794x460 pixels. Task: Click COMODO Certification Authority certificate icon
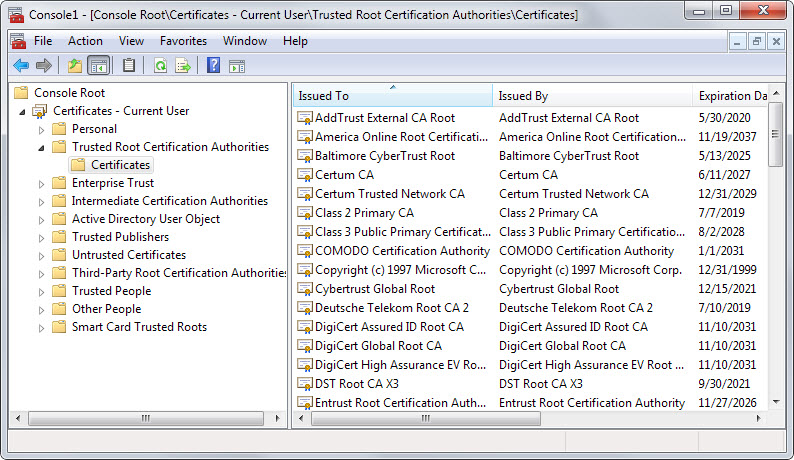(305, 251)
